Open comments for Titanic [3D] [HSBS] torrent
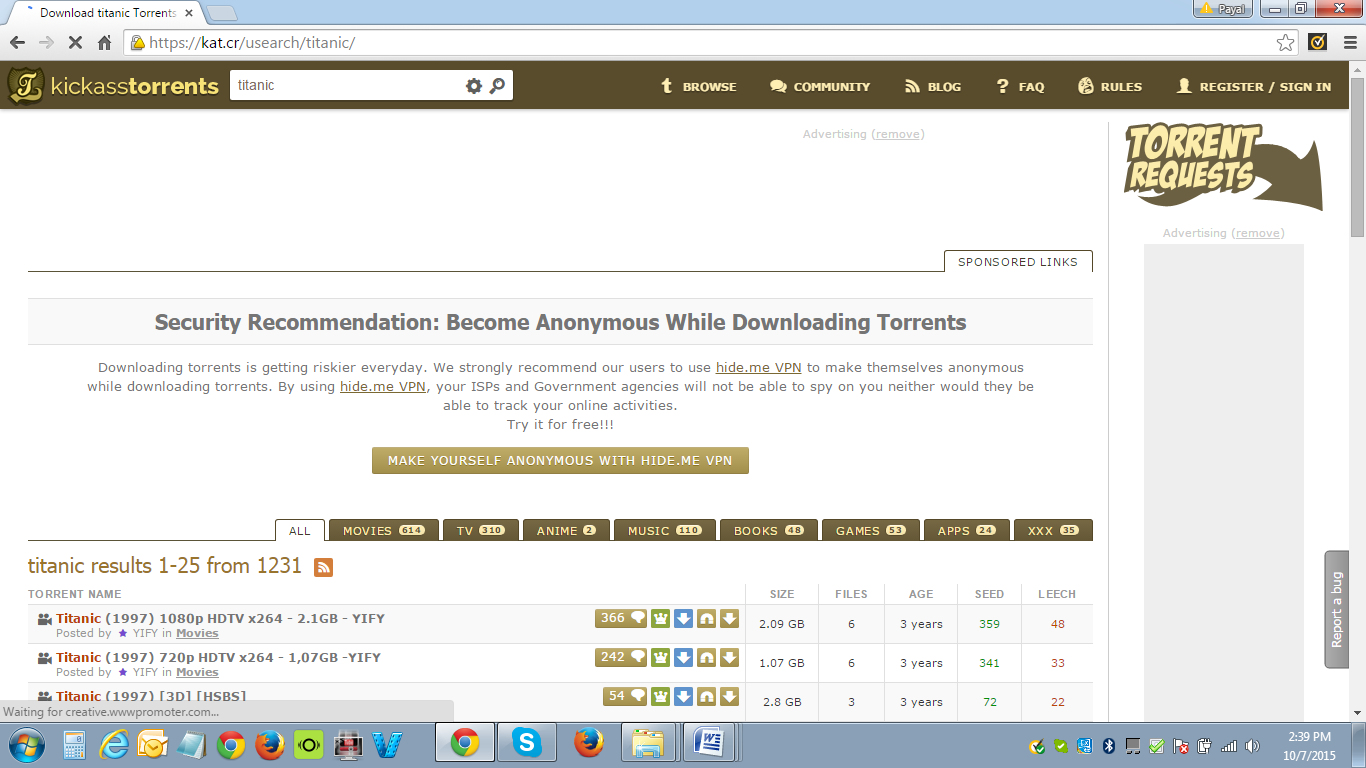This screenshot has width=1366, height=768. 625,696
